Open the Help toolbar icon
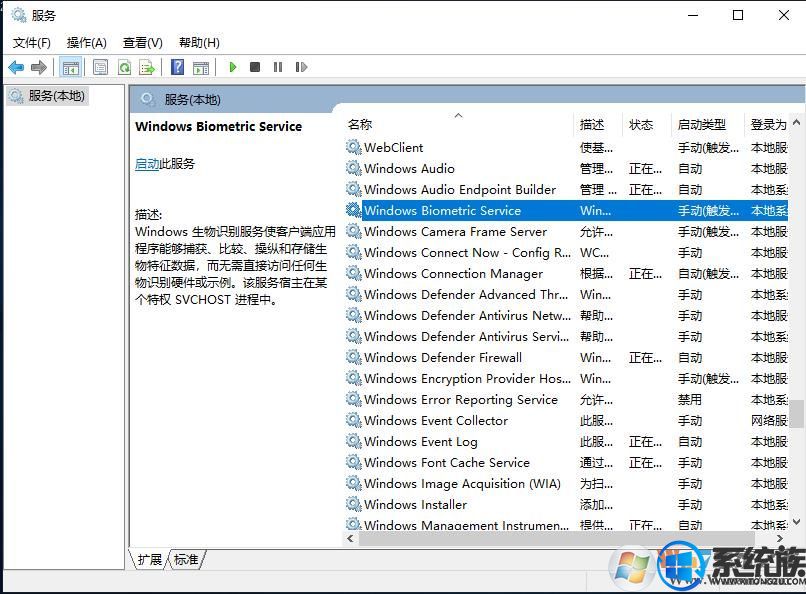 177,67
